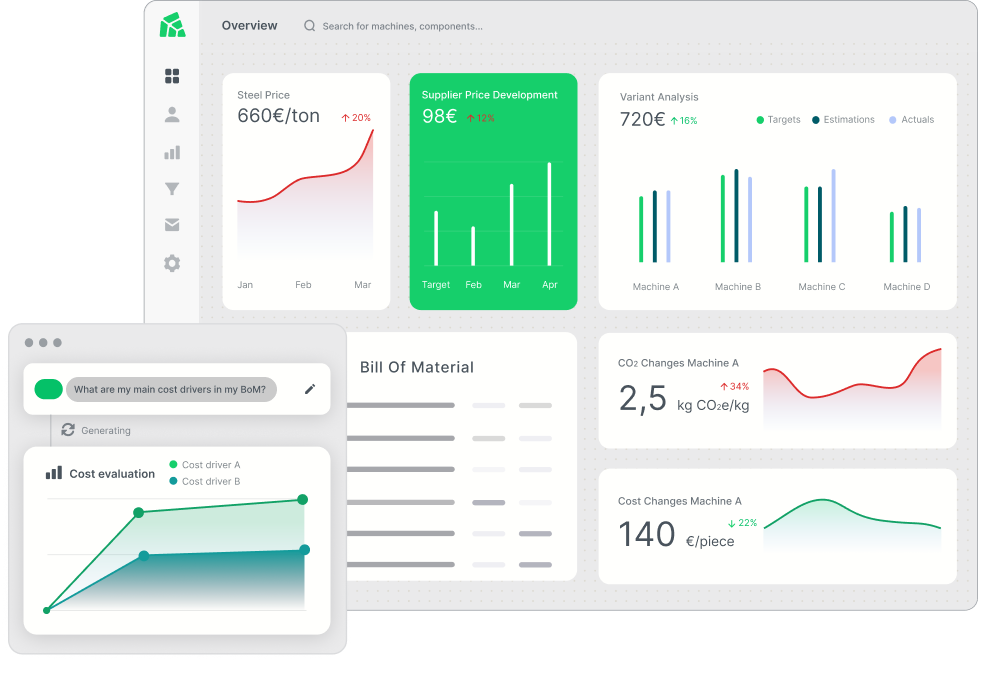Open the mail envelope icon in sidebar
993x683 pixels.
[172, 225]
